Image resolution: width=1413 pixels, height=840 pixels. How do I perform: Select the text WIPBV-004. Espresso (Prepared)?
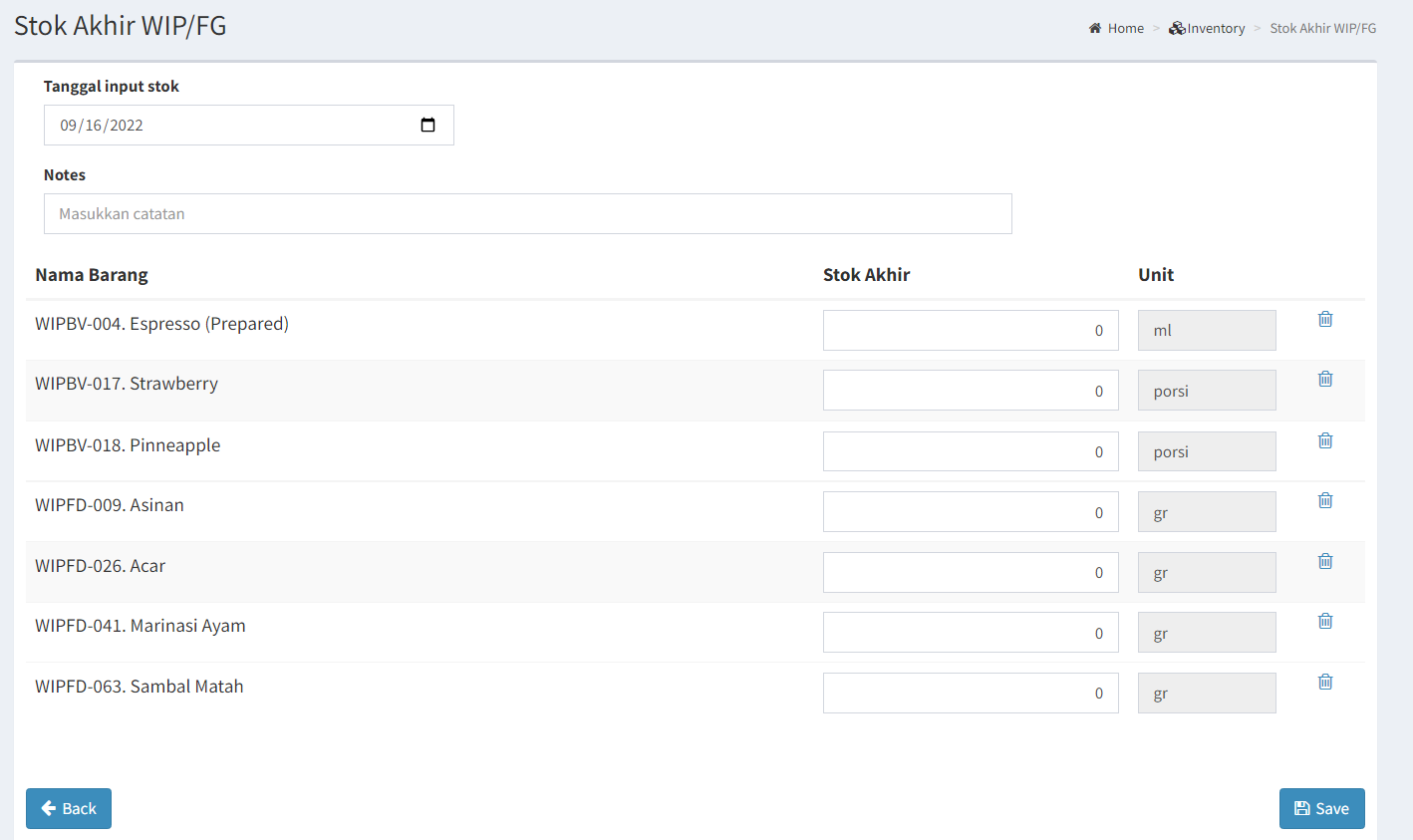tap(161, 324)
